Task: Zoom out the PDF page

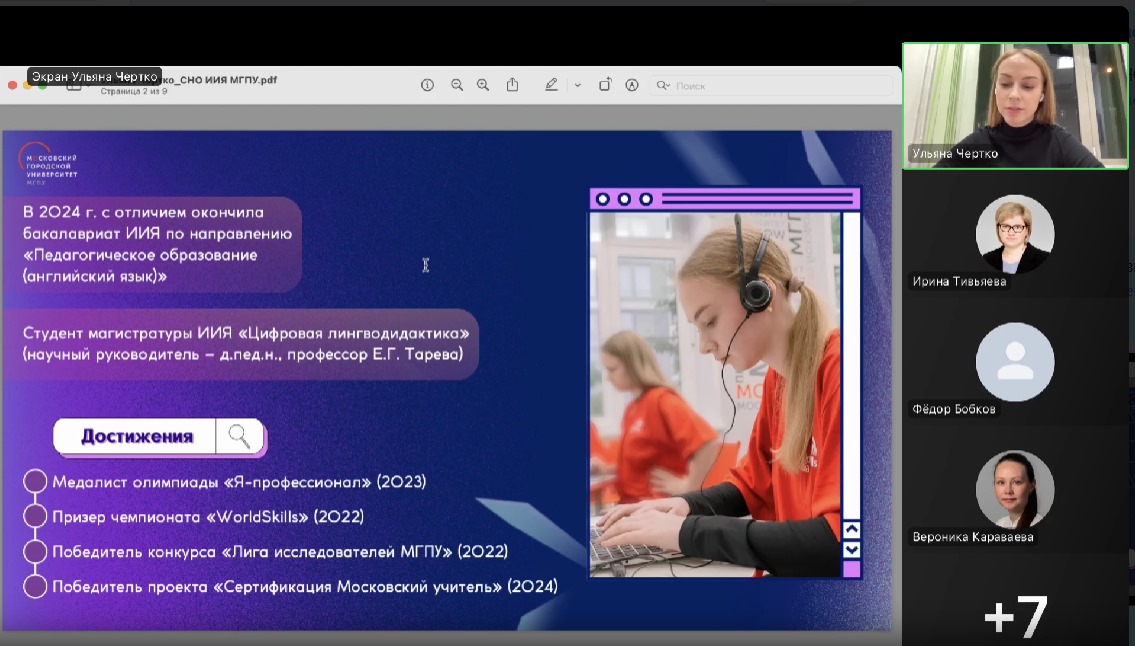Action: (457, 85)
